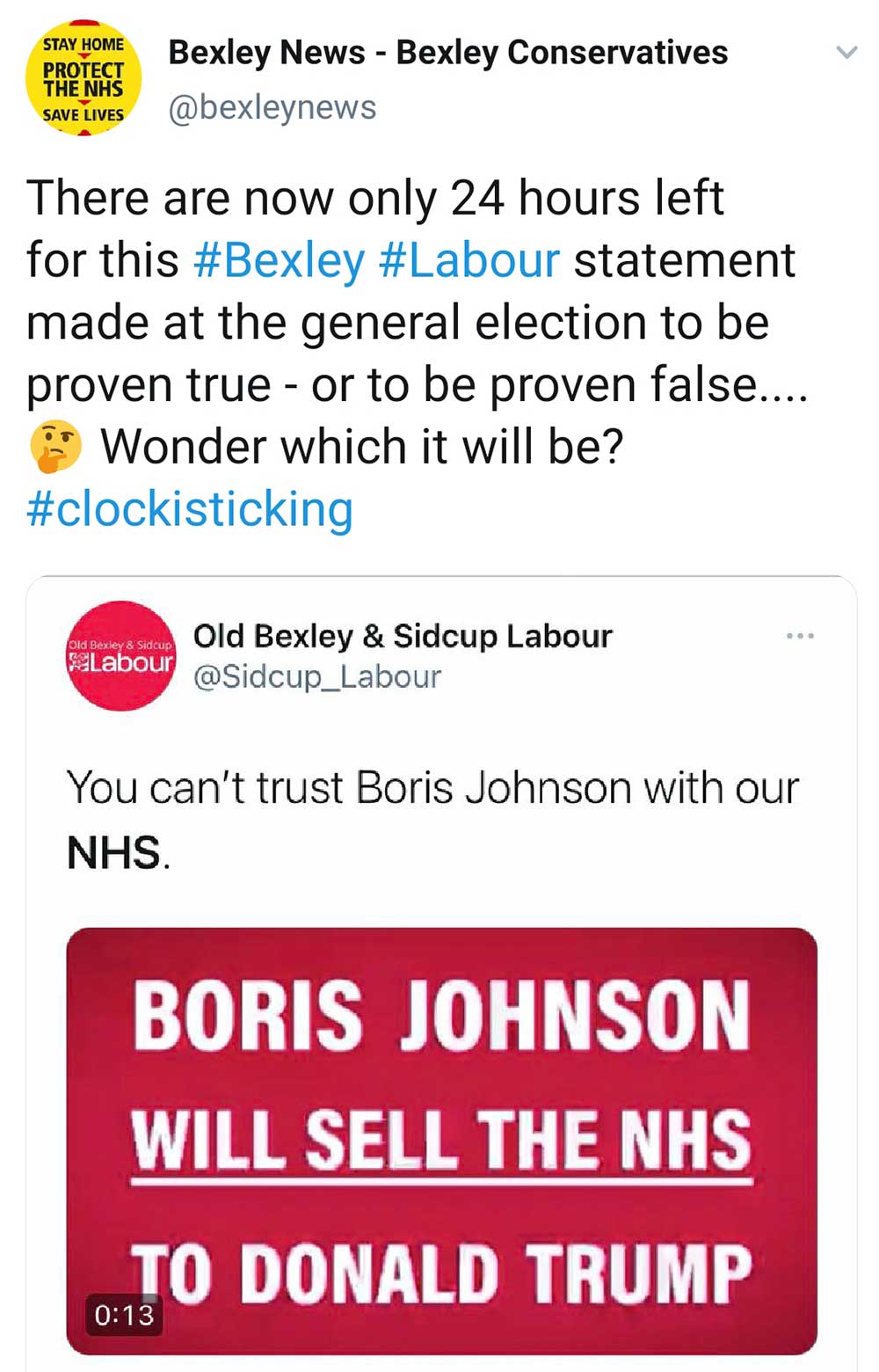Viewport: 879px width, 1372px height.
Task: Visit the @bexleynews handle
Action: pyautogui.click(x=272, y=107)
